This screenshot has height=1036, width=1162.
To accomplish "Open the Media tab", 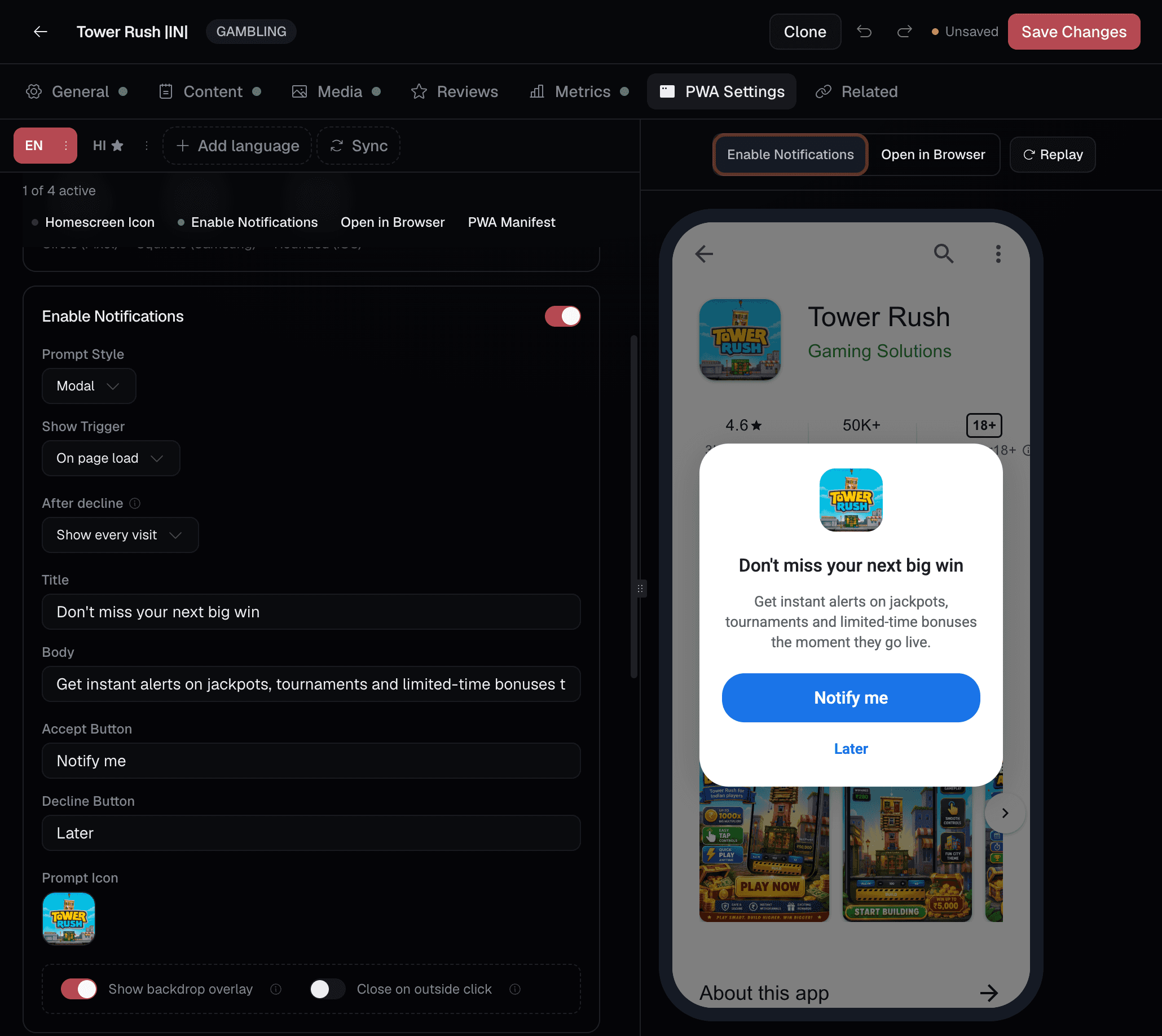I will pos(336,91).
